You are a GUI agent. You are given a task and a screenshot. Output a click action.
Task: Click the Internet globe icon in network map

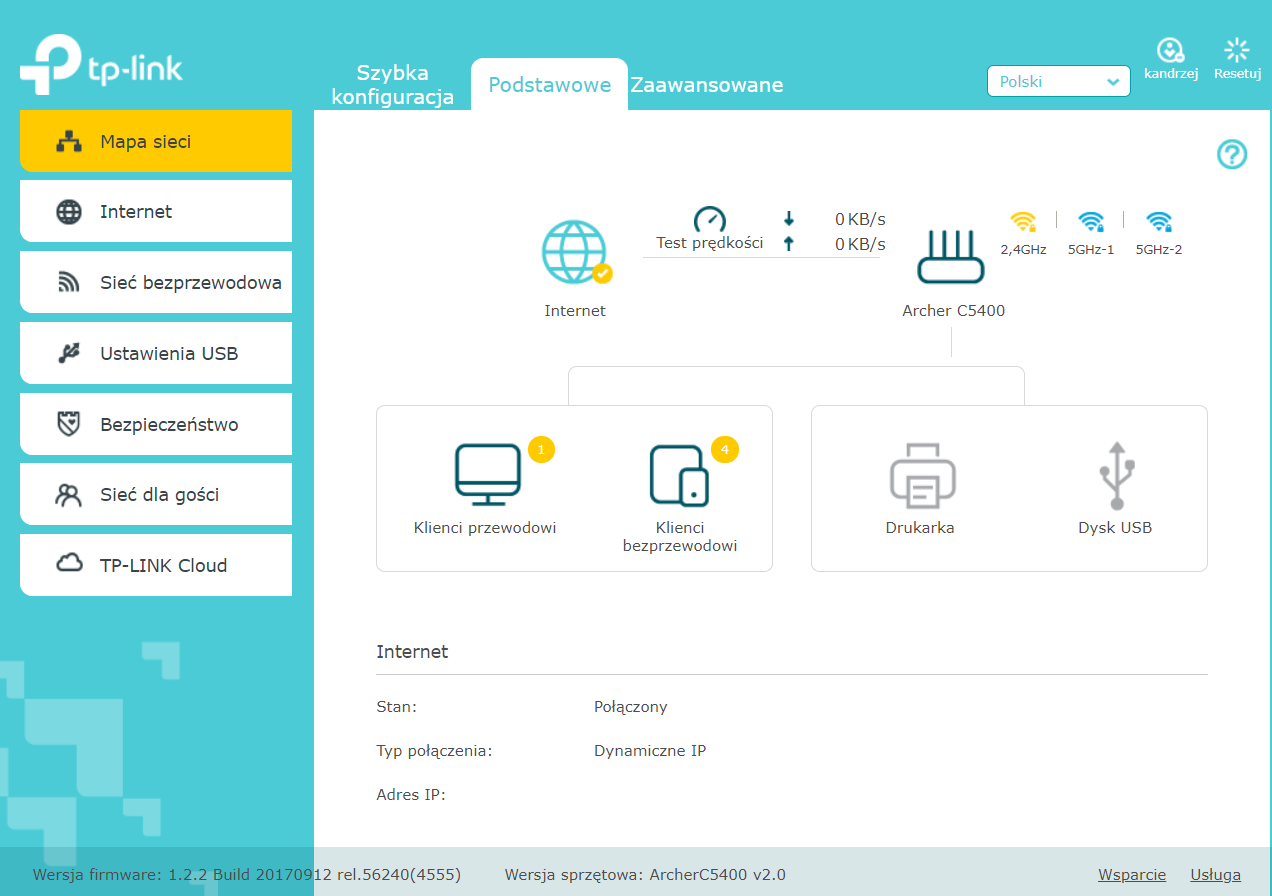click(574, 252)
